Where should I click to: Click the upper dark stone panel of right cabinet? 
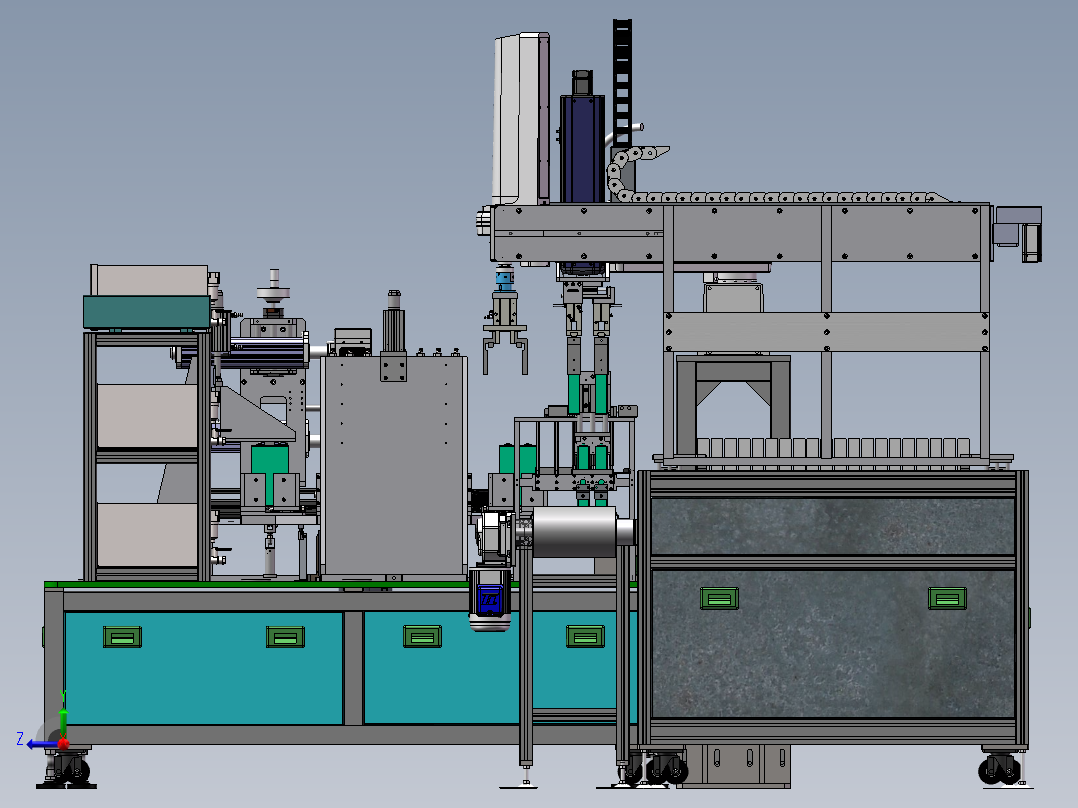(833, 526)
